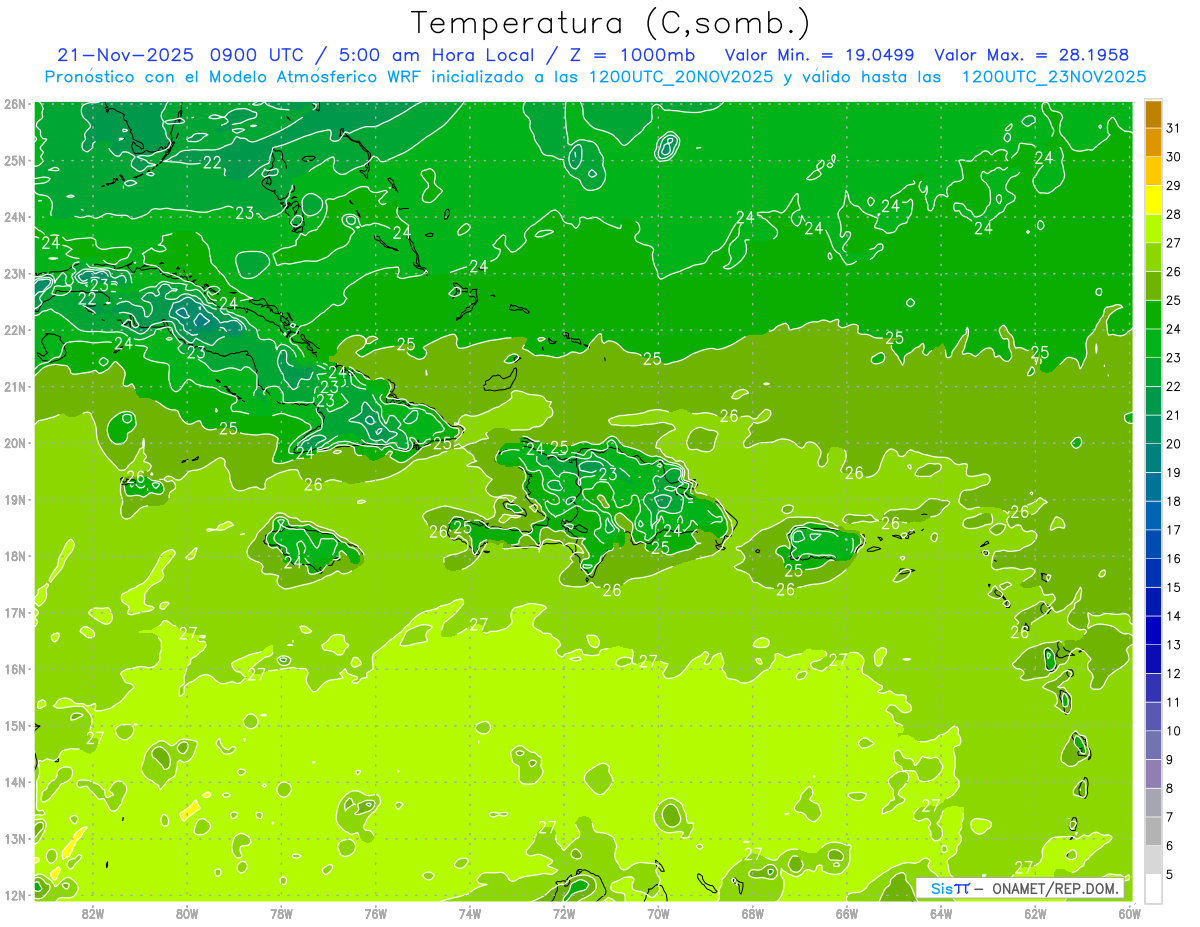
Task: Click the '19N' latitude axis label
Action: point(15,500)
